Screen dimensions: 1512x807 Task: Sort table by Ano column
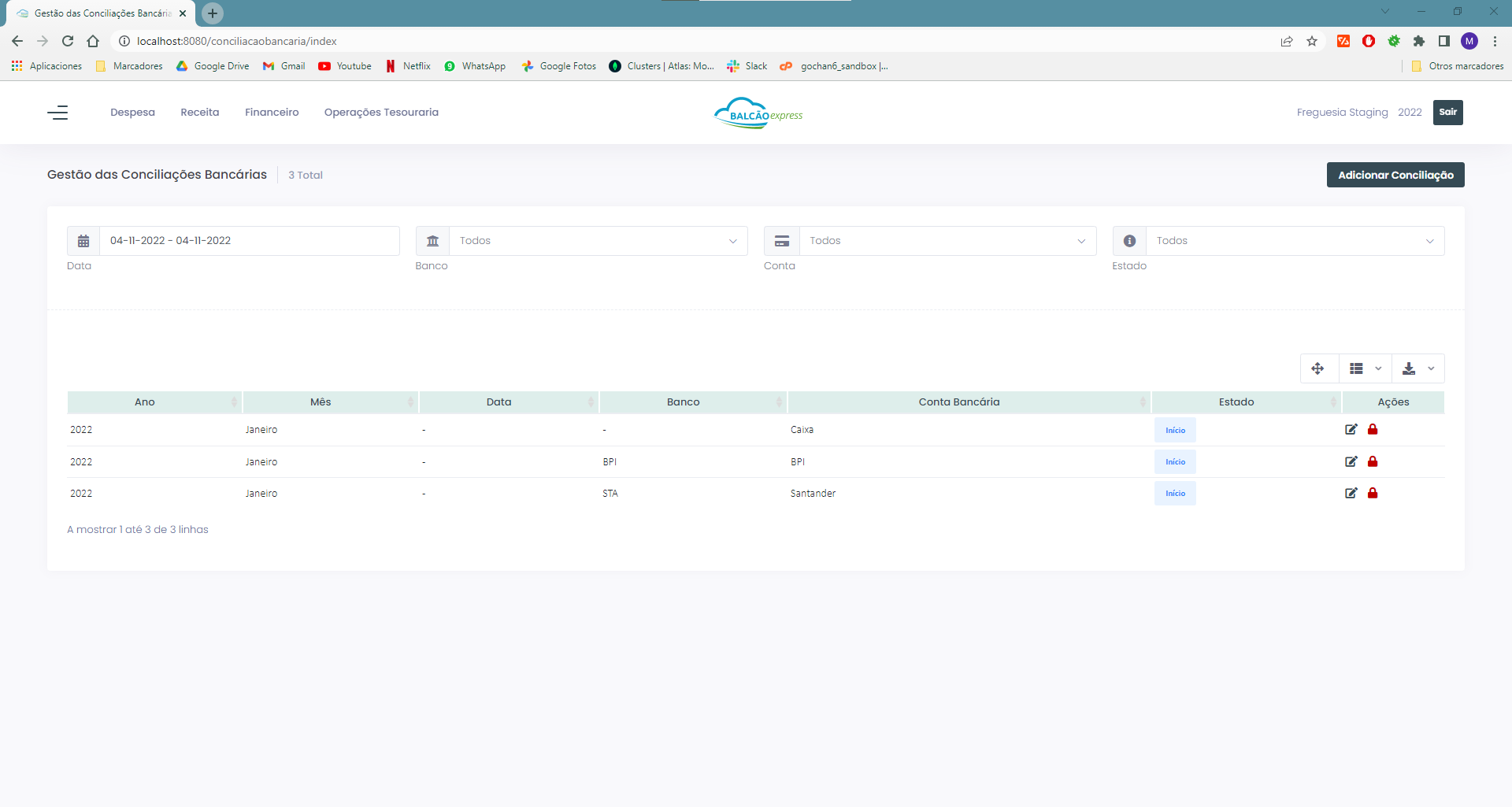[x=154, y=402]
